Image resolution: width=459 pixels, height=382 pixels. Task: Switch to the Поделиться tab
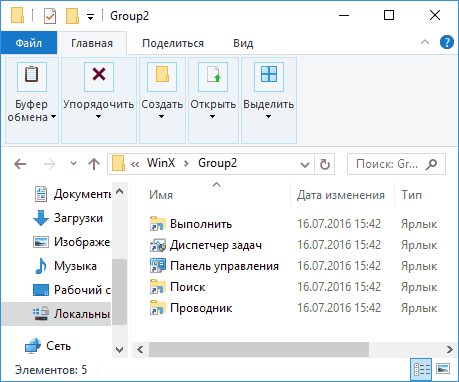click(173, 43)
